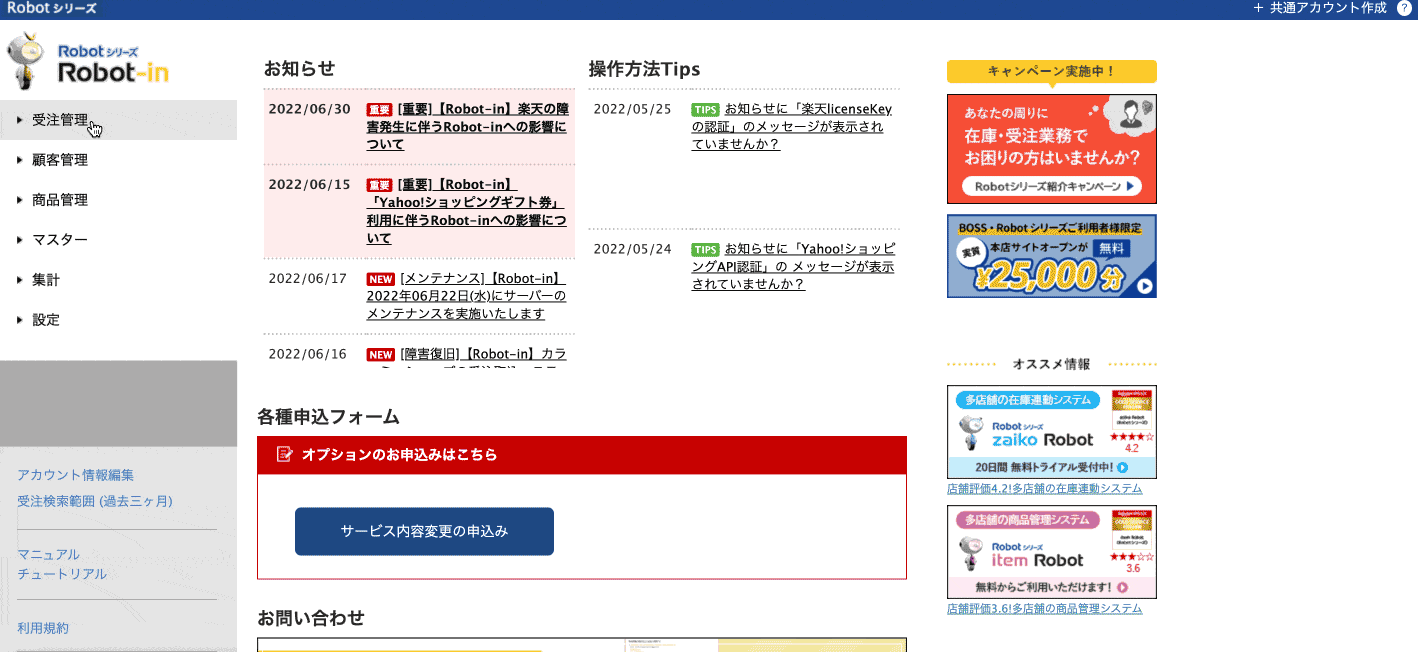Open the 集計 menu item
Viewport: 1418px width, 652px height.
coord(46,280)
